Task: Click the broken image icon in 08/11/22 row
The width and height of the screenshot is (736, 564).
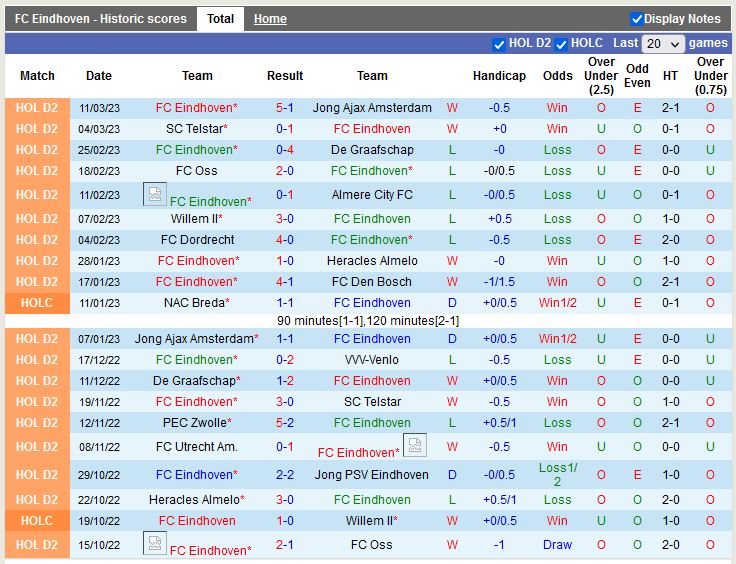Action: click(x=415, y=445)
